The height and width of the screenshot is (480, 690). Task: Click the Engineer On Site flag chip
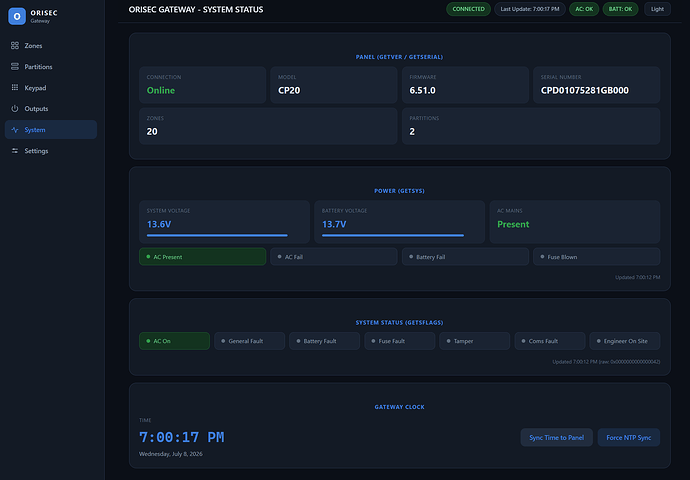624,341
